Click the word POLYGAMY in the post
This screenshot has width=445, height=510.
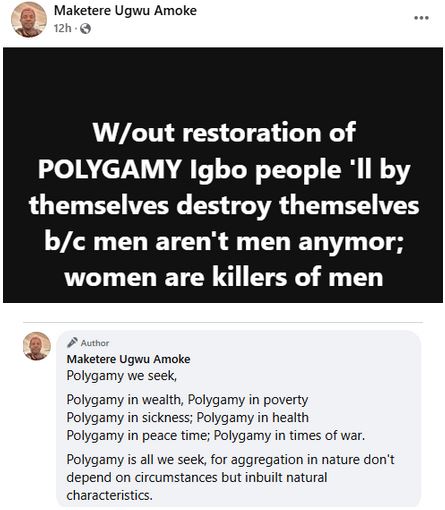pyautogui.click(x=110, y=169)
